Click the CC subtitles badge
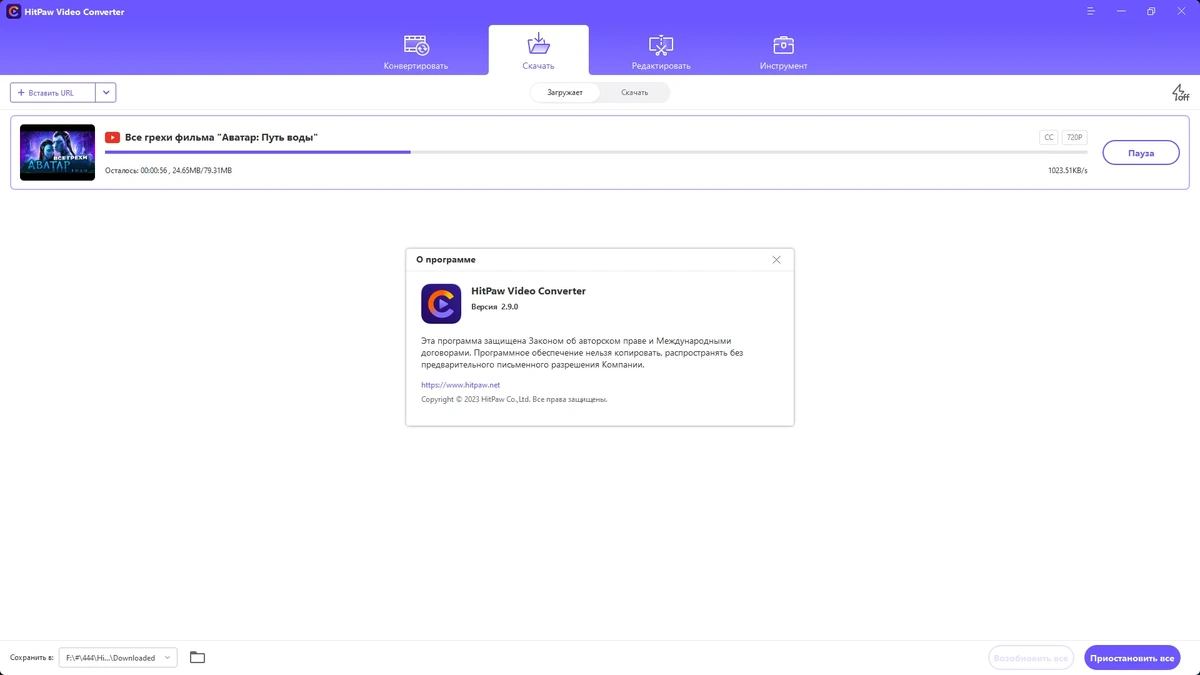Image resolution: width=1200 pixels, height=675 pixels. click(1048, 137)
